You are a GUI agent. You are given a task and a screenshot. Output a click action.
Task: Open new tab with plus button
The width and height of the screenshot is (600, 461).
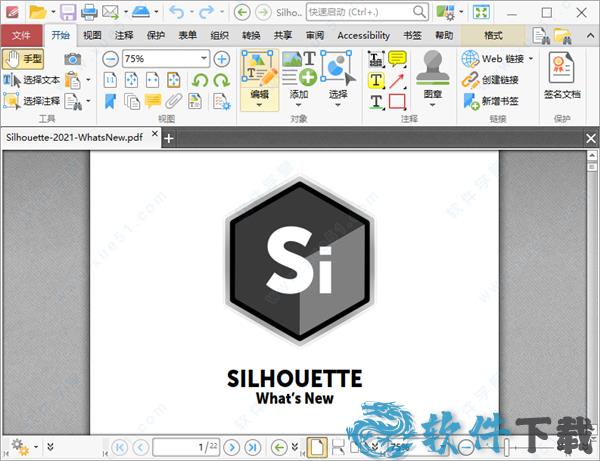click(169, 138)
